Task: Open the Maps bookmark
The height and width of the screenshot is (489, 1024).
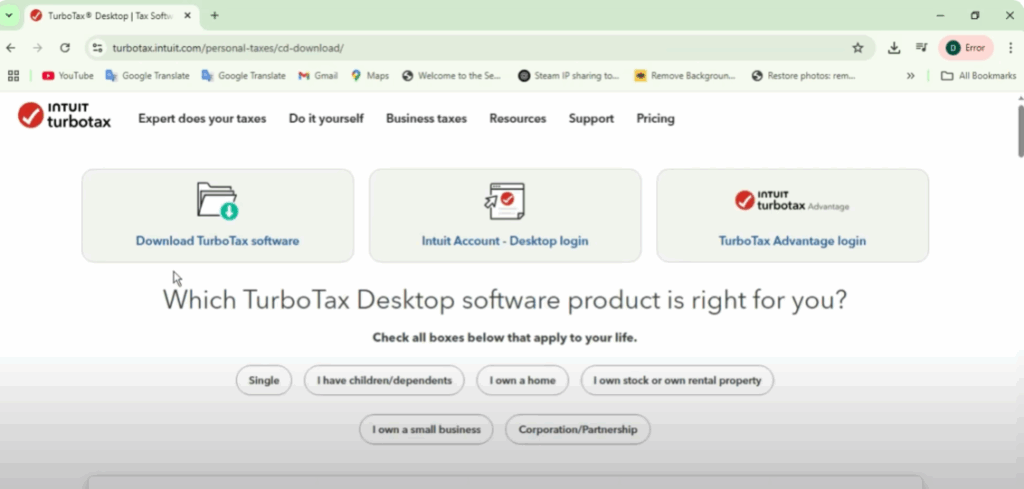Action: click(x=370, y=76)
